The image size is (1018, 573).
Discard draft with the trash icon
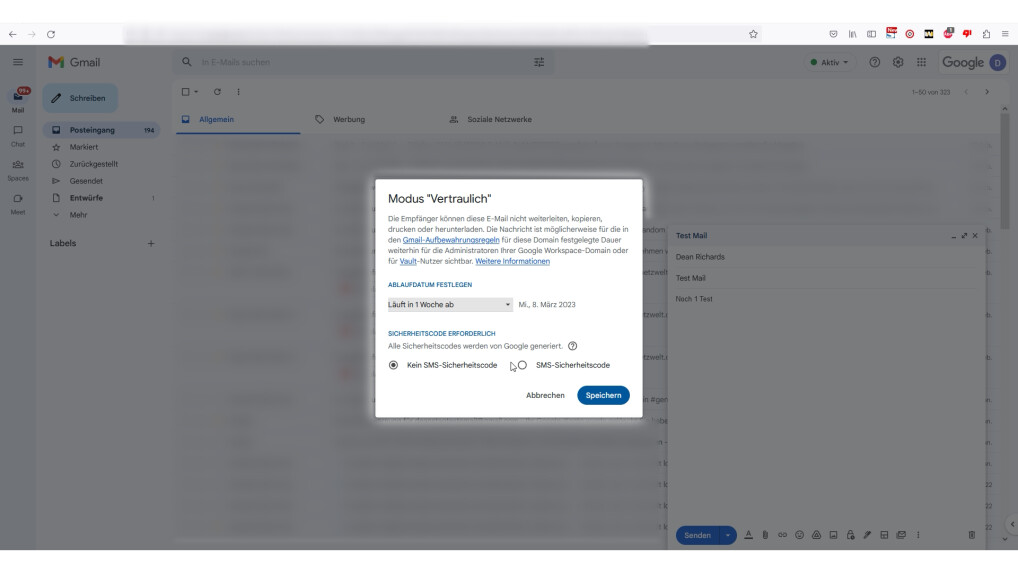coord(971,535)
